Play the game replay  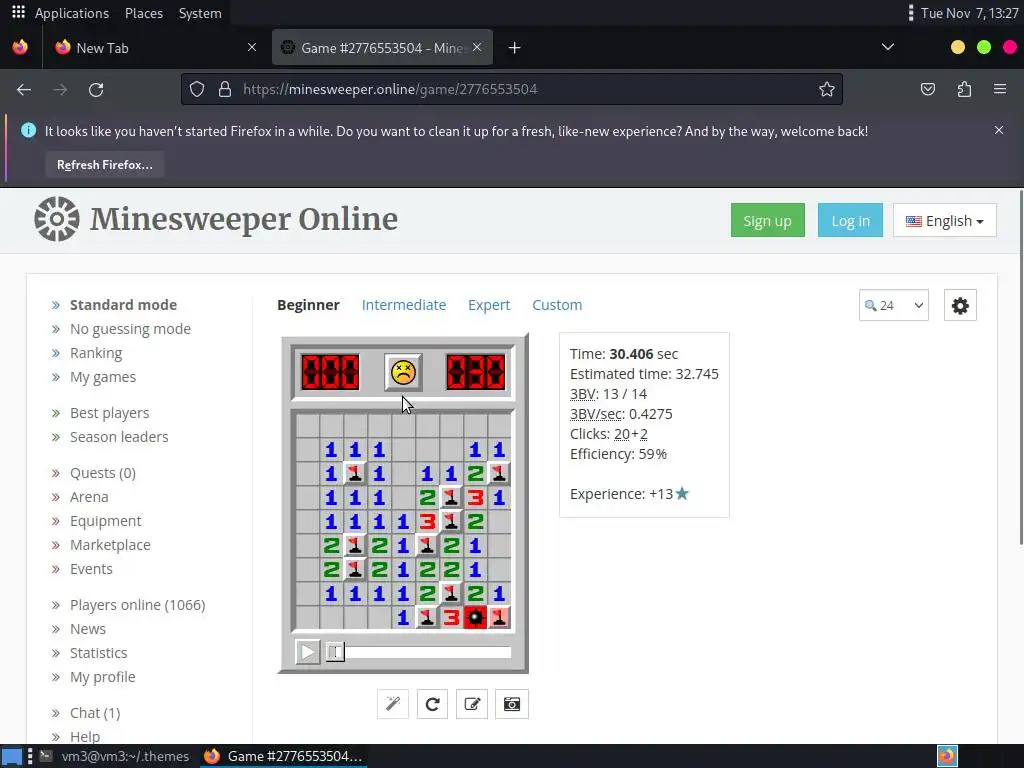tap(308, 652)
